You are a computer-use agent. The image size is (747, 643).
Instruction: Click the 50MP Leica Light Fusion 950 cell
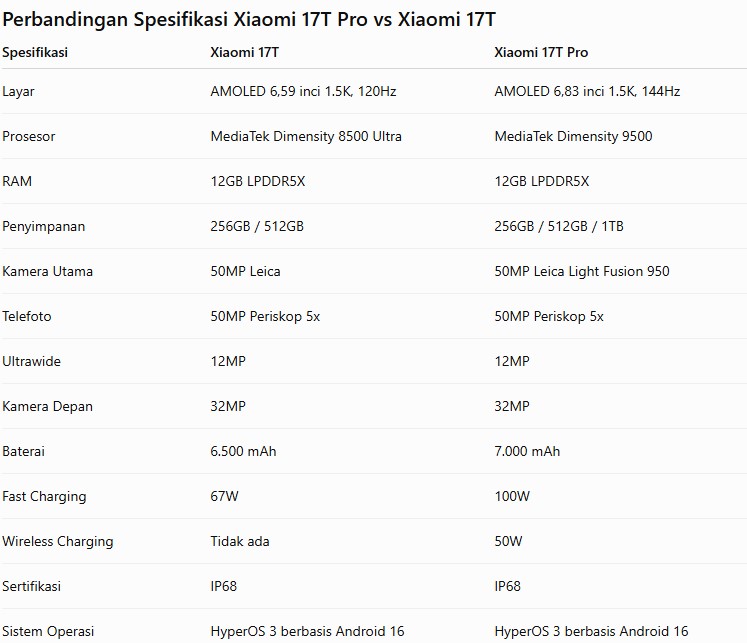click(582, 271)
